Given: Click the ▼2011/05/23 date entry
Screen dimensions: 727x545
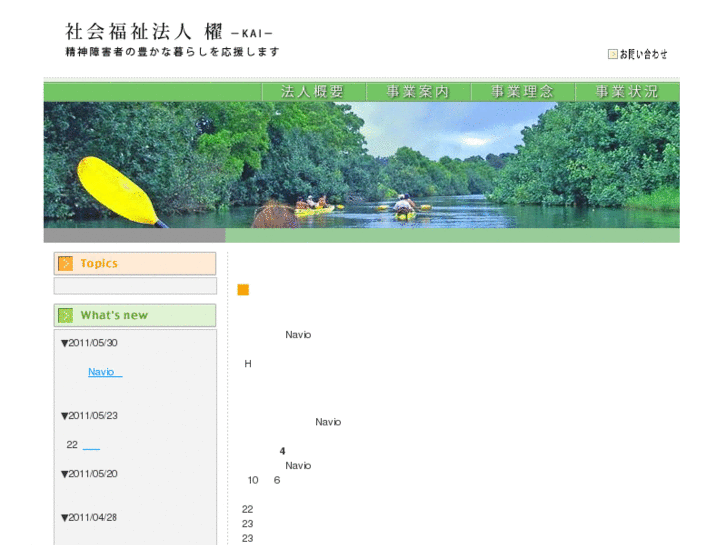Looking at the screenshot, I should pyautogui.click(x=89, y=416).
